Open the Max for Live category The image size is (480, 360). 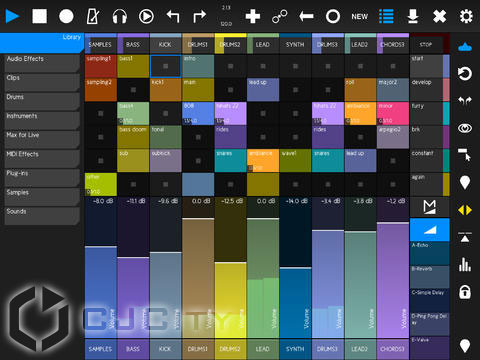point(42,139)
